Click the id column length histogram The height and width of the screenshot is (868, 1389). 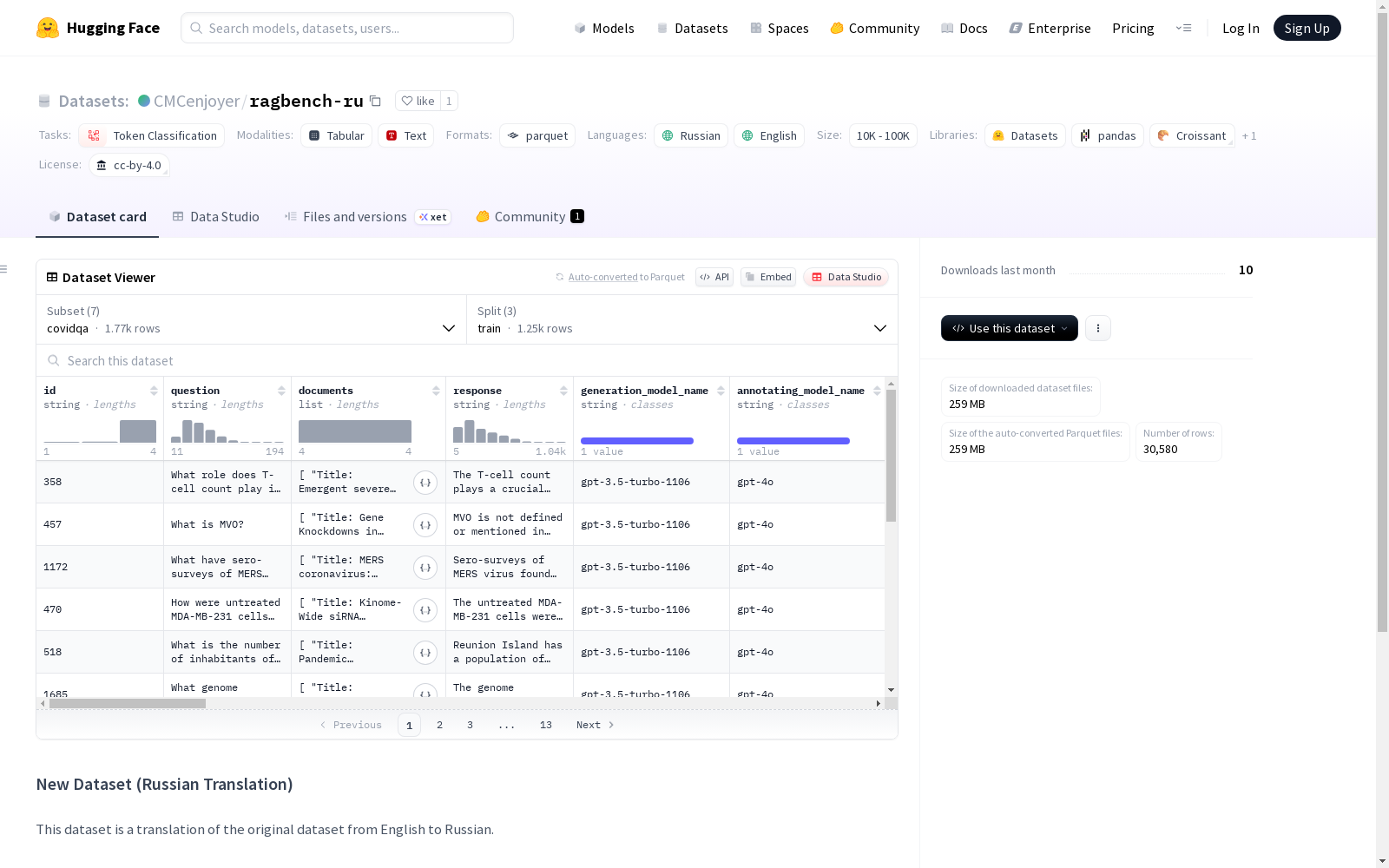[100, 431]
